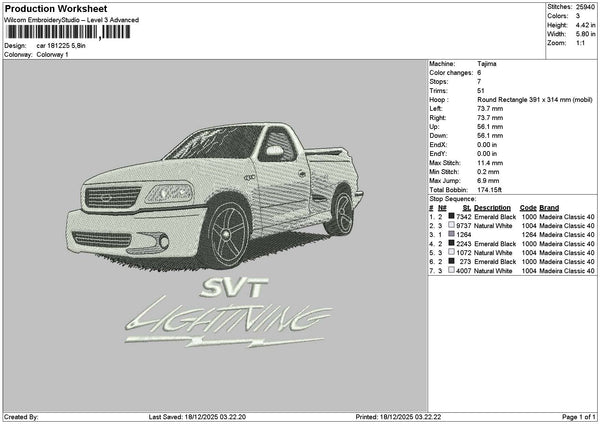Click the white swatch for stop 2 (9737 stitches)
The image size is (600, 424).
[452, 225]
